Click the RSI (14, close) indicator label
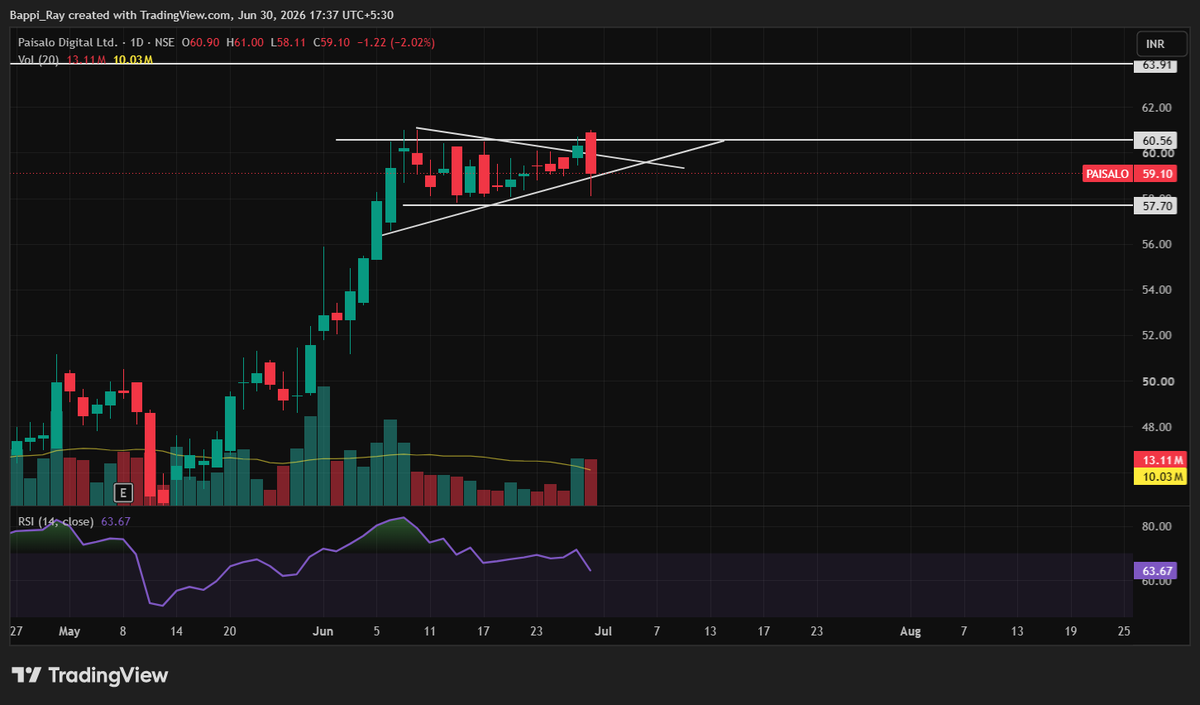 tap(56, 521)
